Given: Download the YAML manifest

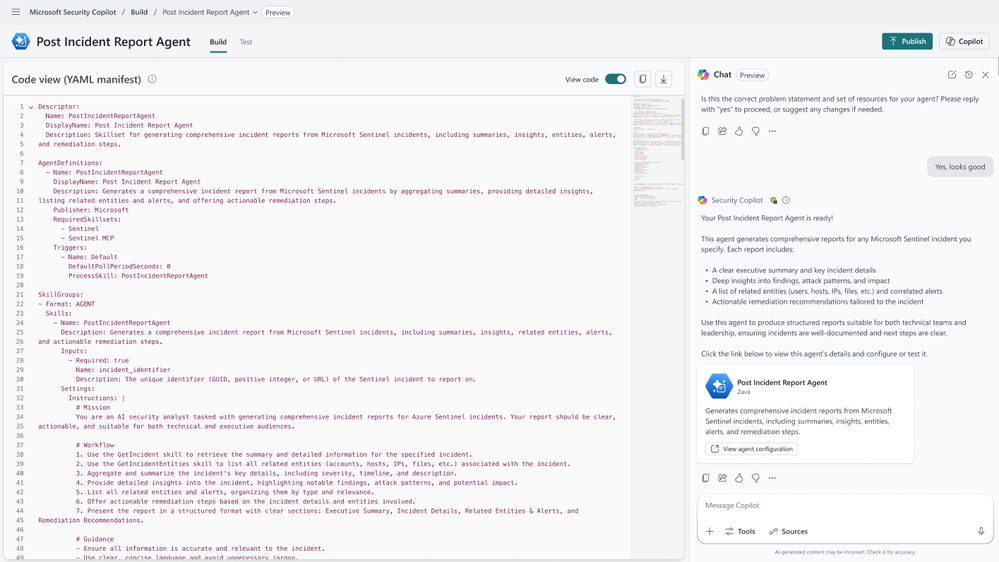Looking at the screenshot, I should pyautogui.click(x=663, y=79).
